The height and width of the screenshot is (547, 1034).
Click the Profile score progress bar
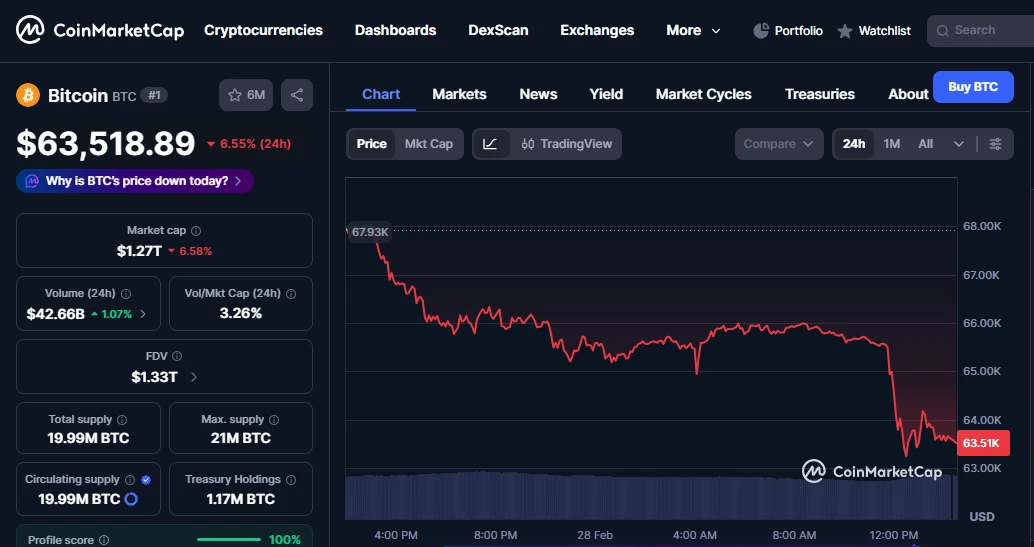(229, 540)
